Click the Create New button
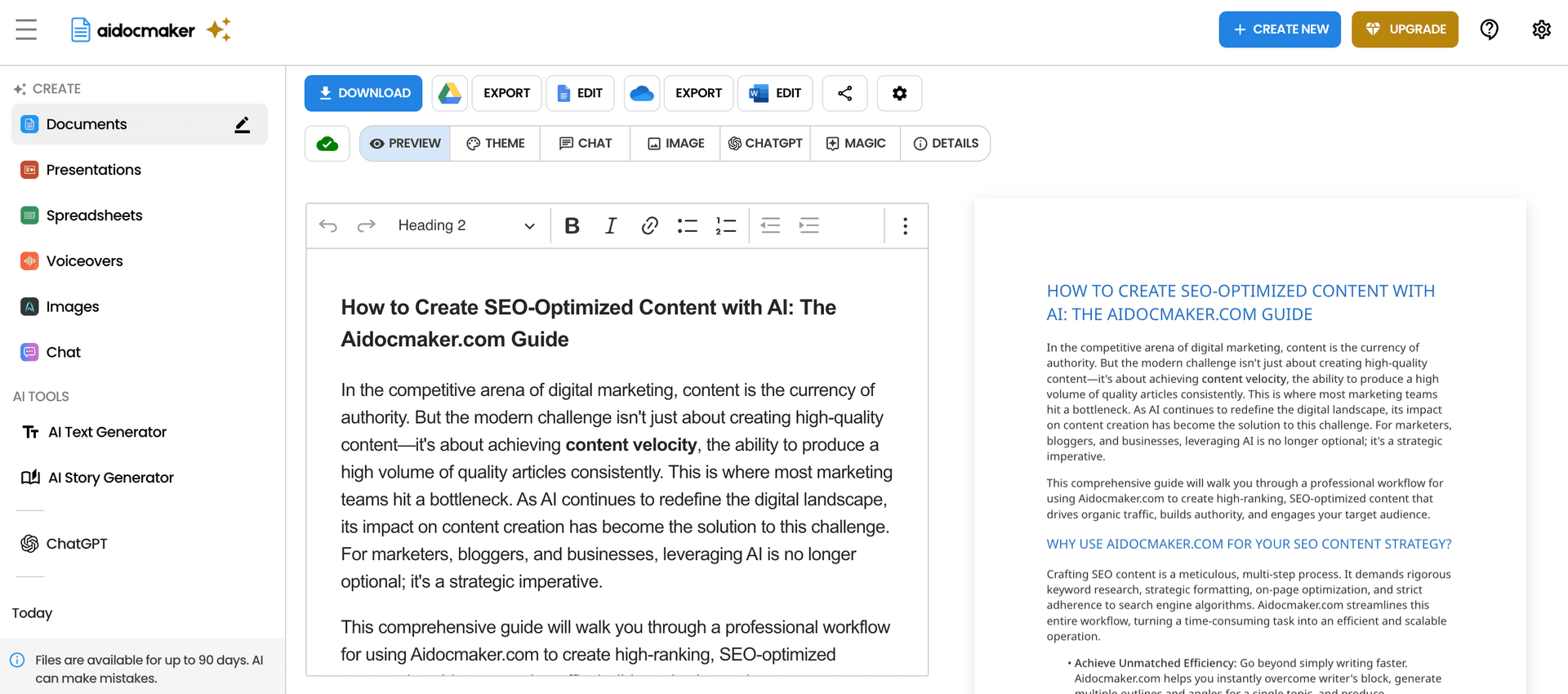 [1280, 29]
